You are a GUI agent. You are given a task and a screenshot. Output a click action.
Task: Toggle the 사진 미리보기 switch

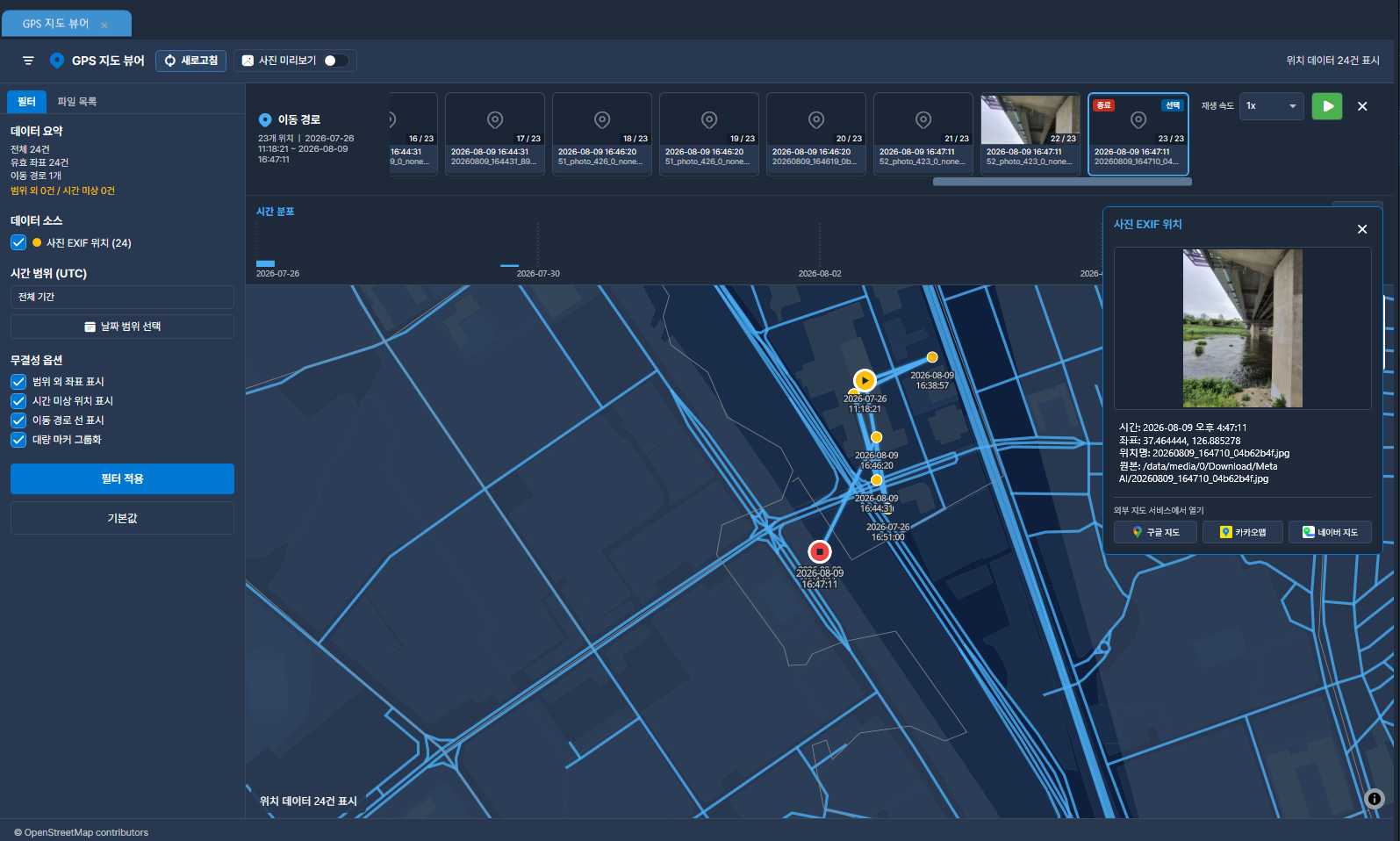336,61
